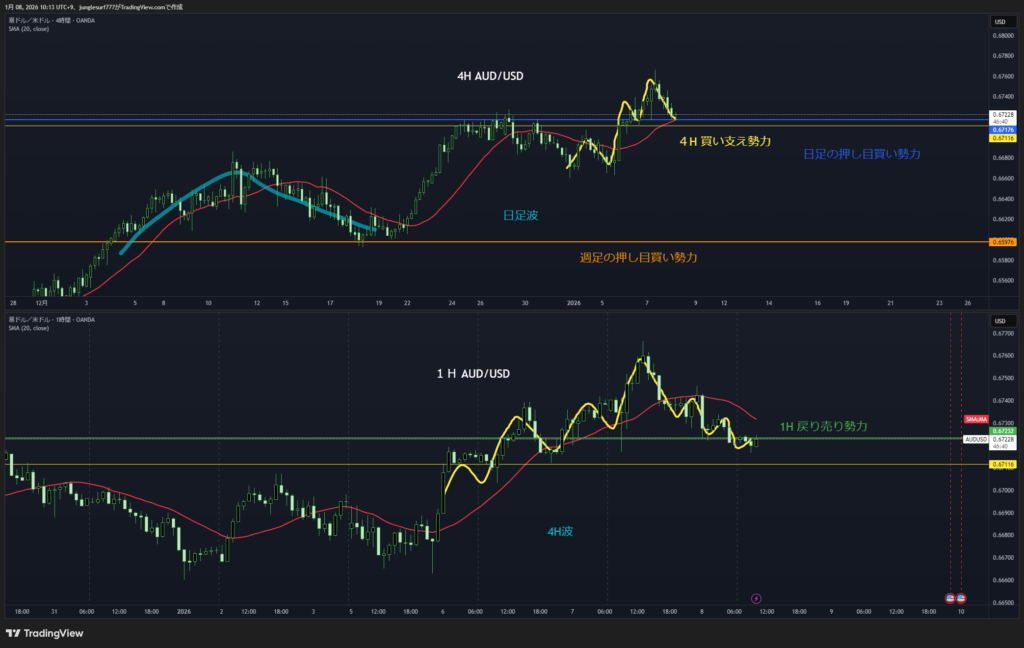The width and height of the screenshot is (1024, 648).
Task: Click the SMA (20, close) legend on lower chart
Action: coord(28,327)
